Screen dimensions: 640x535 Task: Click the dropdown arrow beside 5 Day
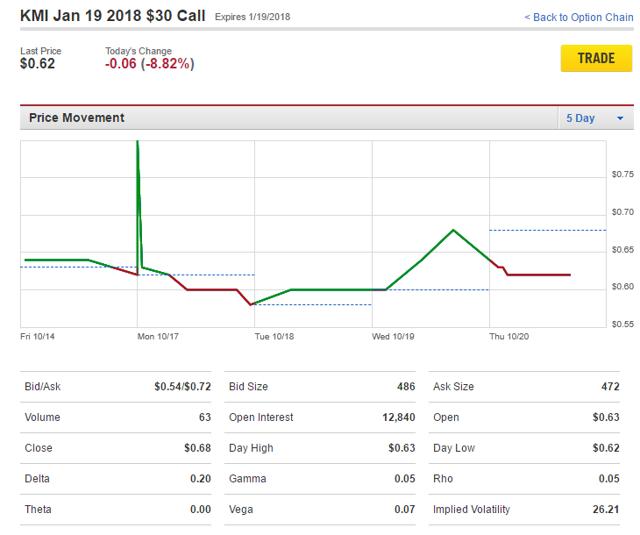click(620, 118)
